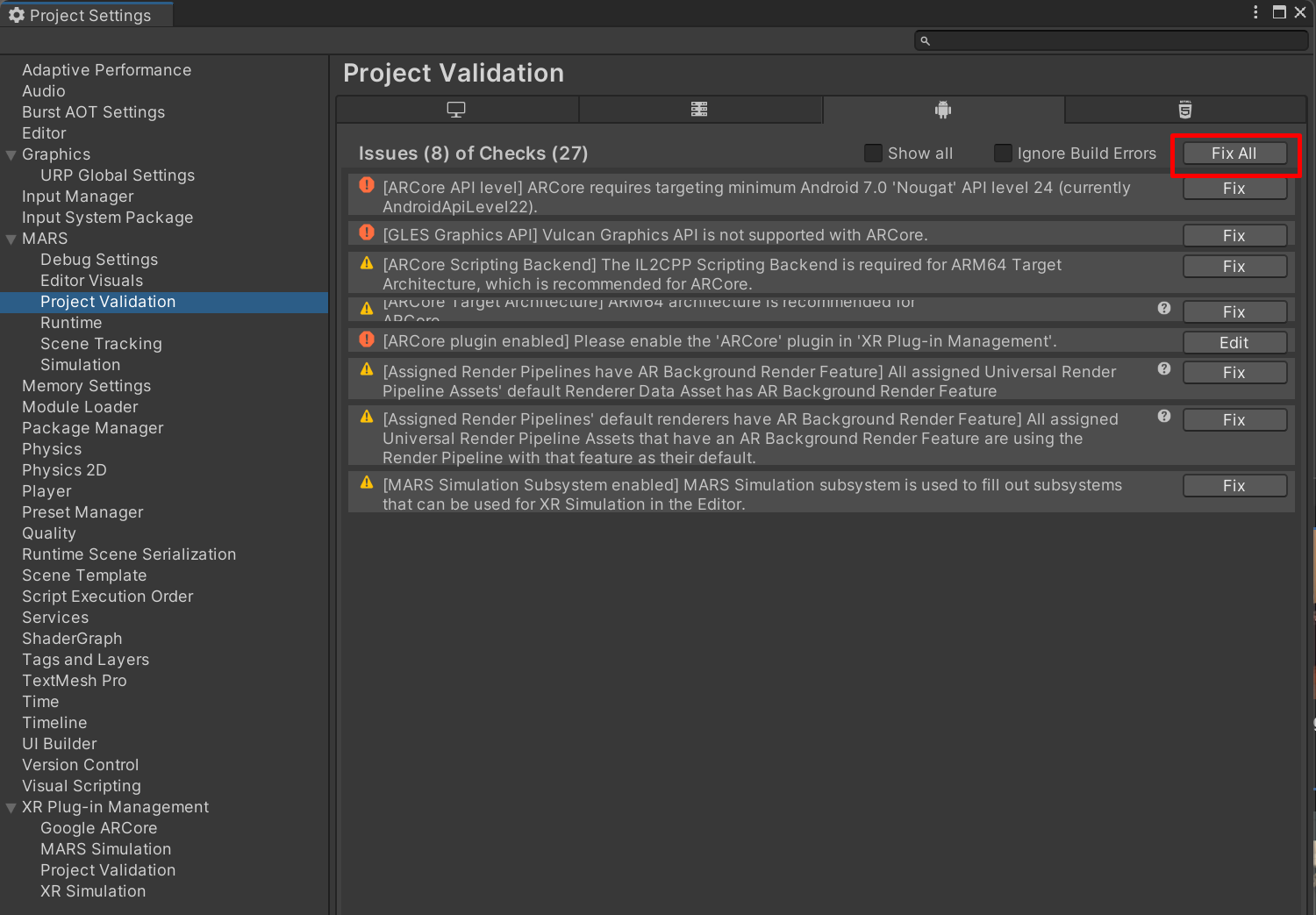The image size is (1316, 915).
Task: Click help icon for ARCore Target Architecture issue
Action: point(1164,308)
